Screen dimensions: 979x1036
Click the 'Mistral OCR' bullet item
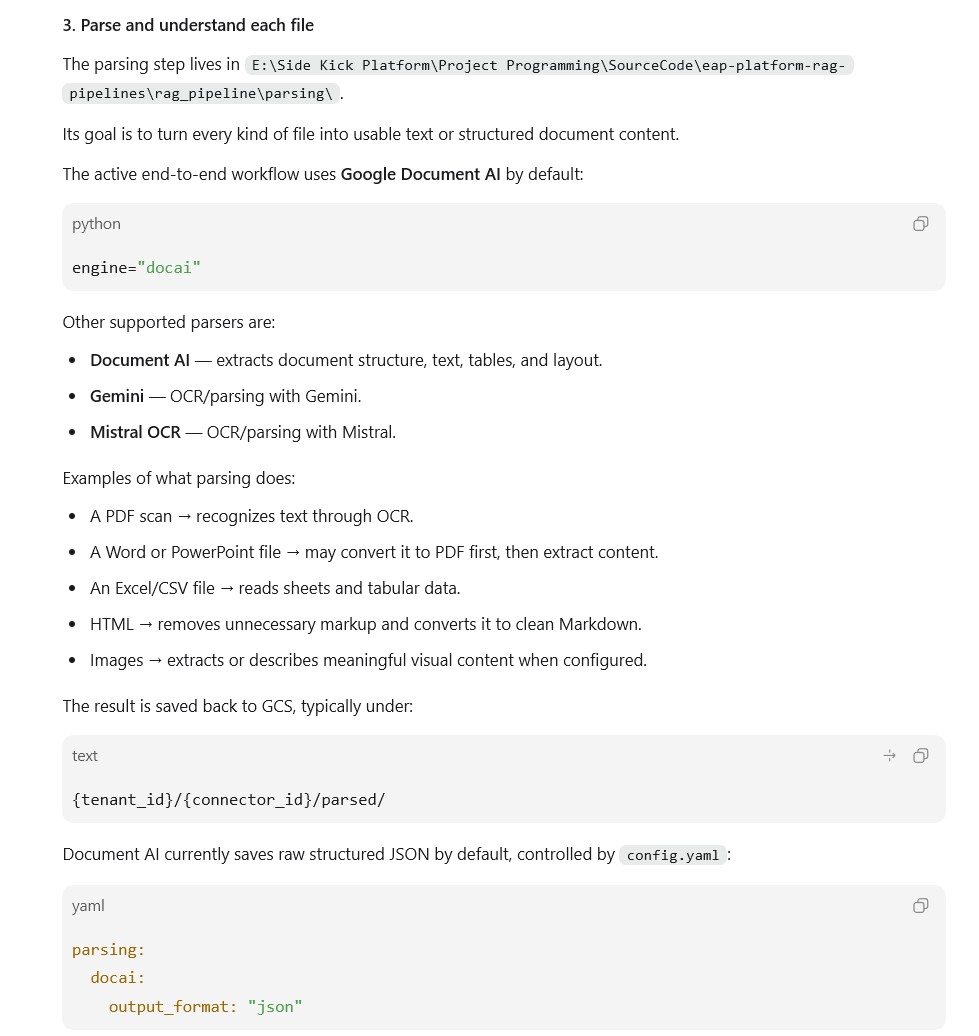point(242,432)
